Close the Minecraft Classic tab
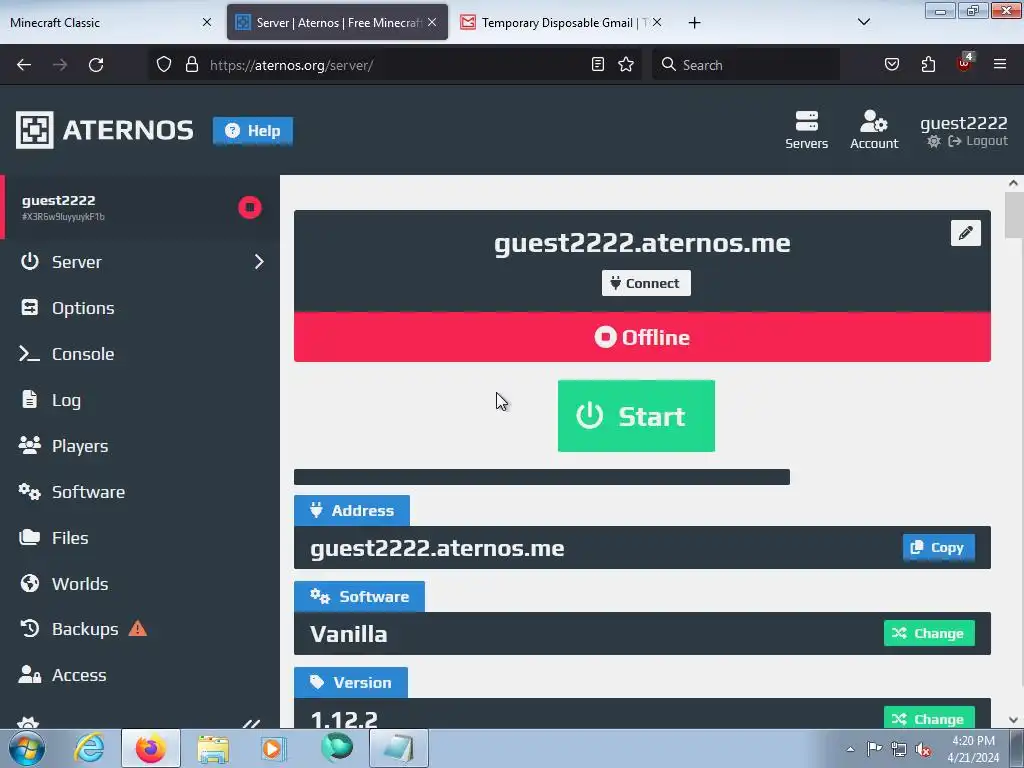Viewport: 1024px width, 768px height. pyautogui.click(x=206, y=22)
